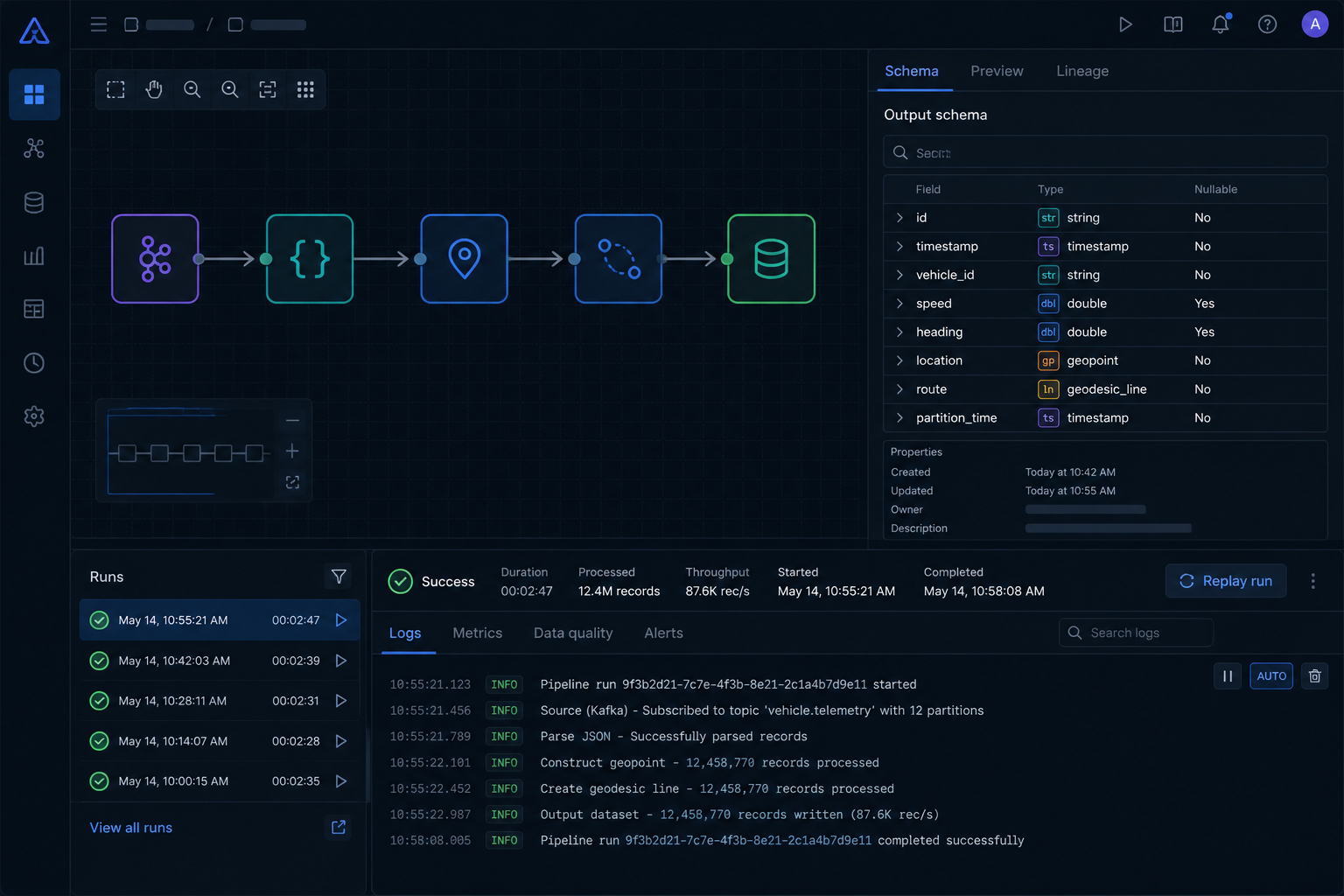Open all runs in new window icon
The image size is (1344, 896).
tap(339, 827)
